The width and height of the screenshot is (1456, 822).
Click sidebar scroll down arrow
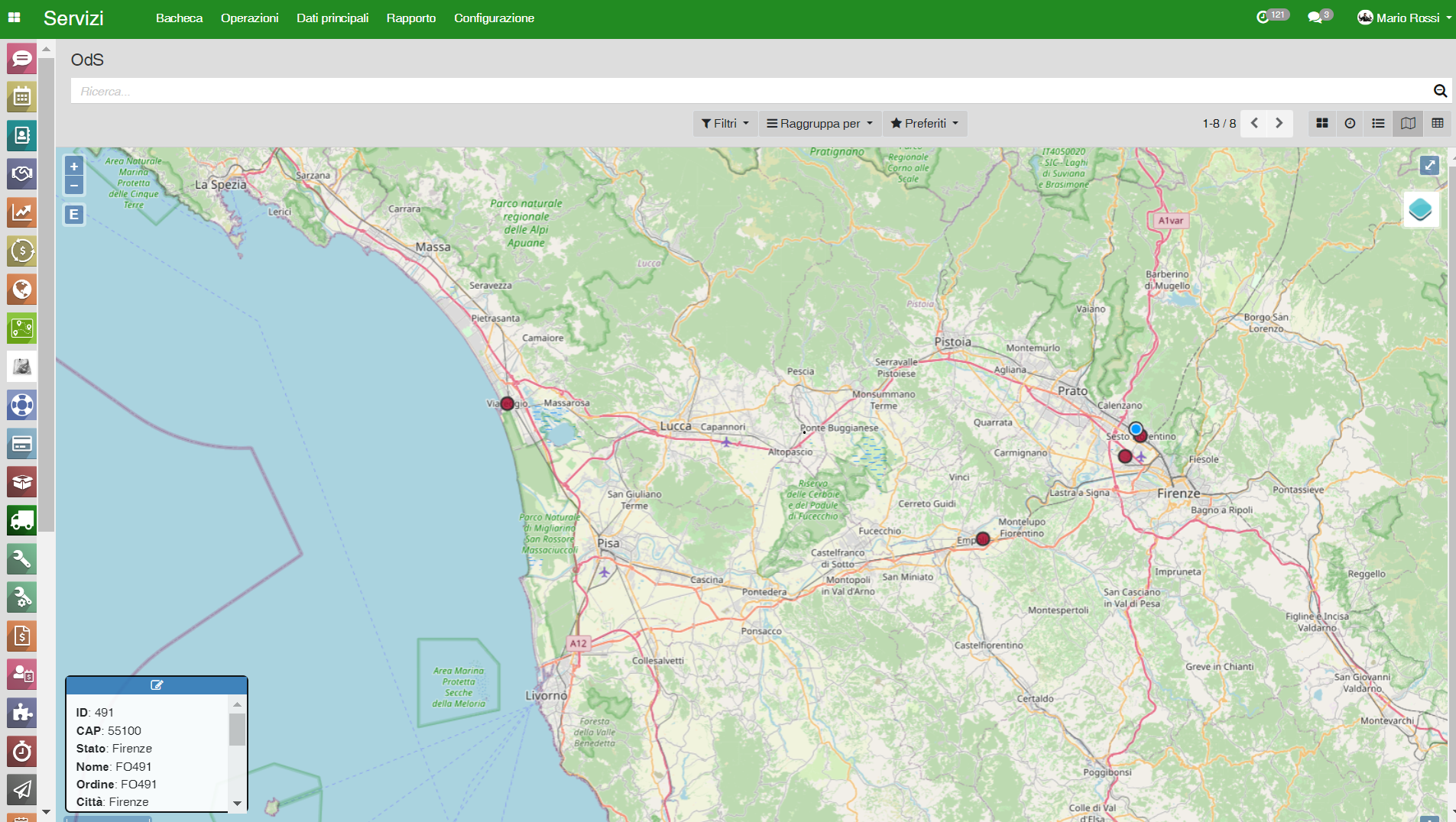(46, 811)
